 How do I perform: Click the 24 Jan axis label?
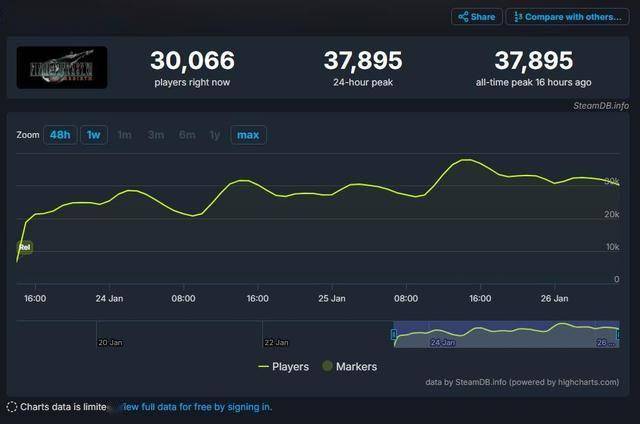coord(109,299)
